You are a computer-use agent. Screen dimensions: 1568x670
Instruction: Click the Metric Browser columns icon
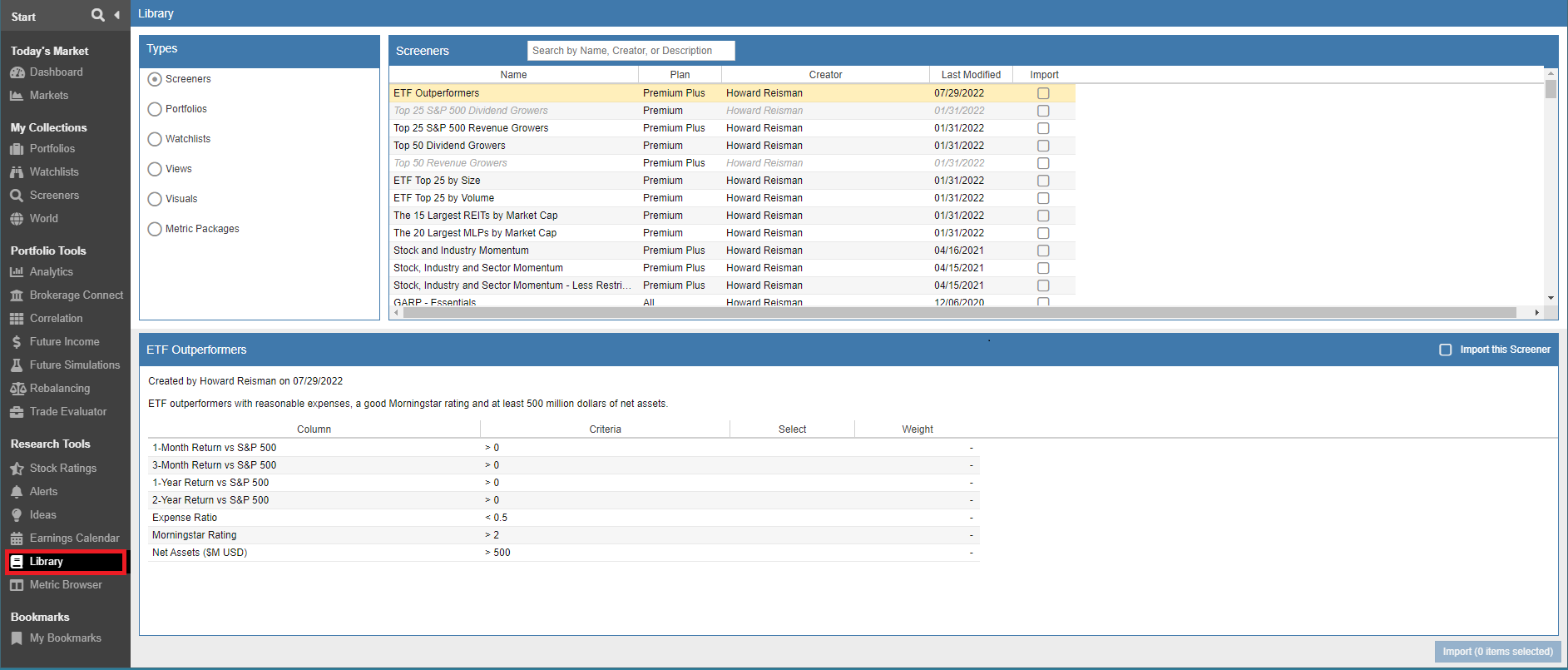click(17, 585)
